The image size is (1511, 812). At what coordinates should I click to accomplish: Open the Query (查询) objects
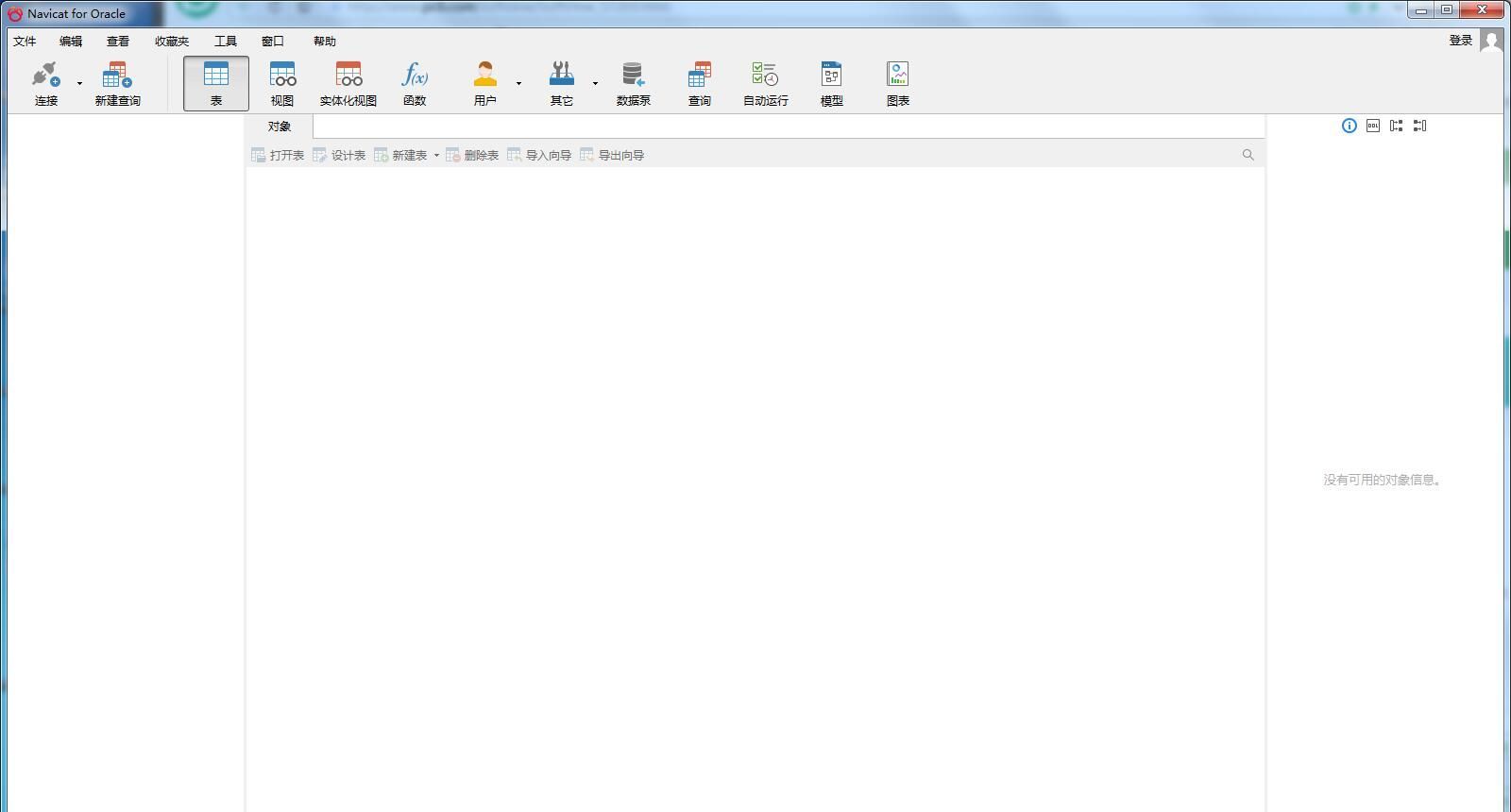[x=700, y=83]
